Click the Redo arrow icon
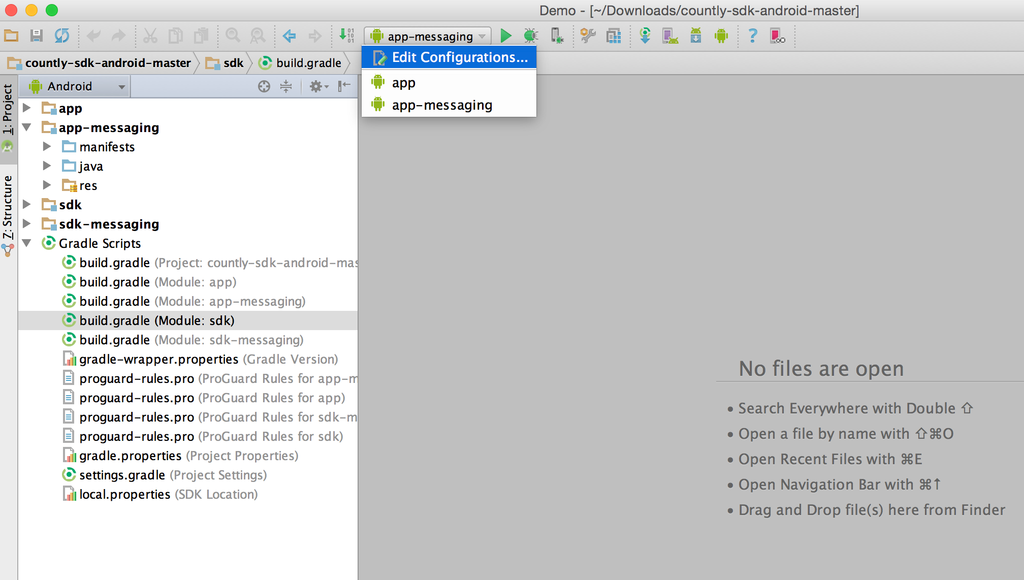The height and width of the screenshot is (580, 1024). (118, 36)
